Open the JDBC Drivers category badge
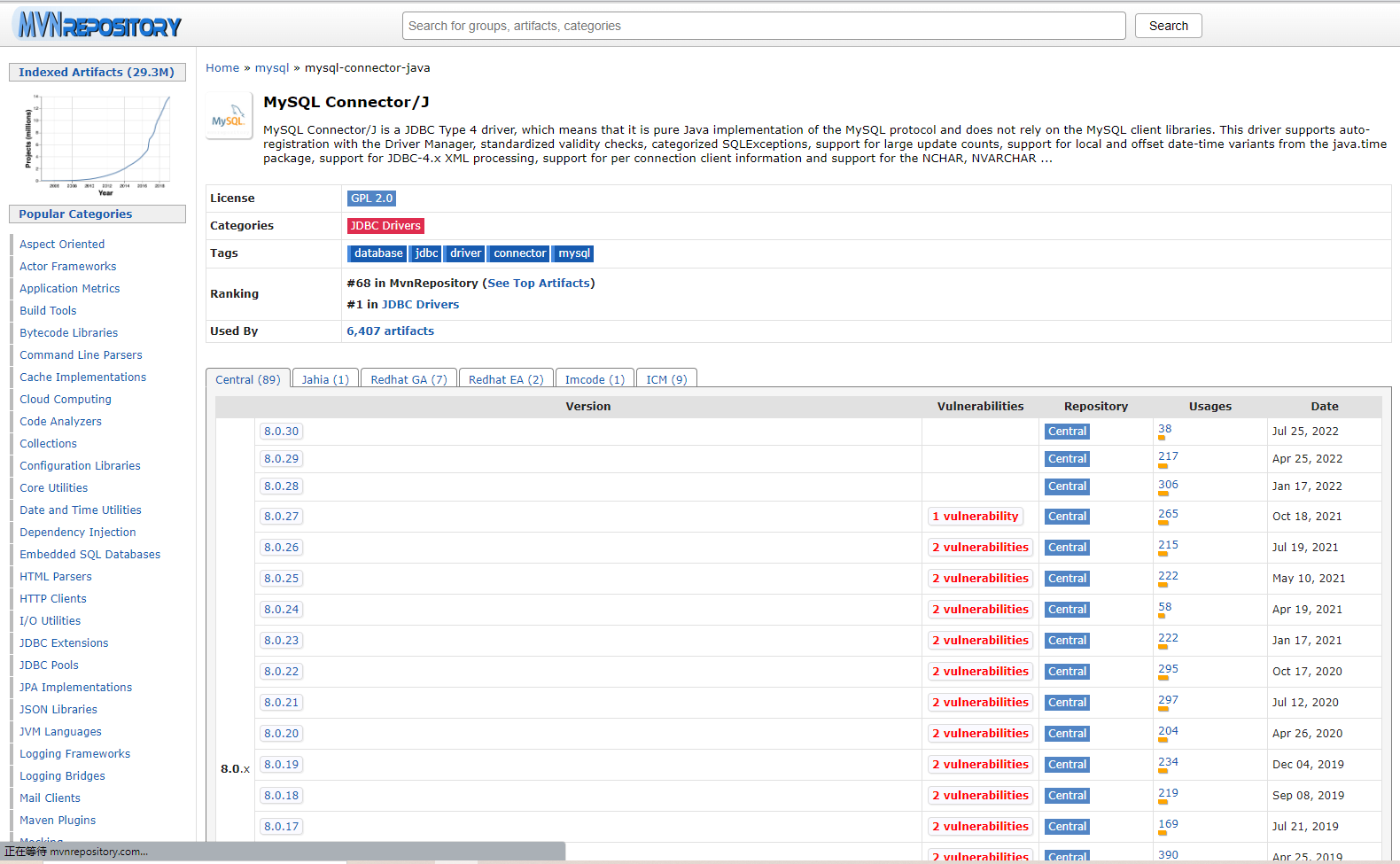 pyautogui.click(x=385, y=226)
